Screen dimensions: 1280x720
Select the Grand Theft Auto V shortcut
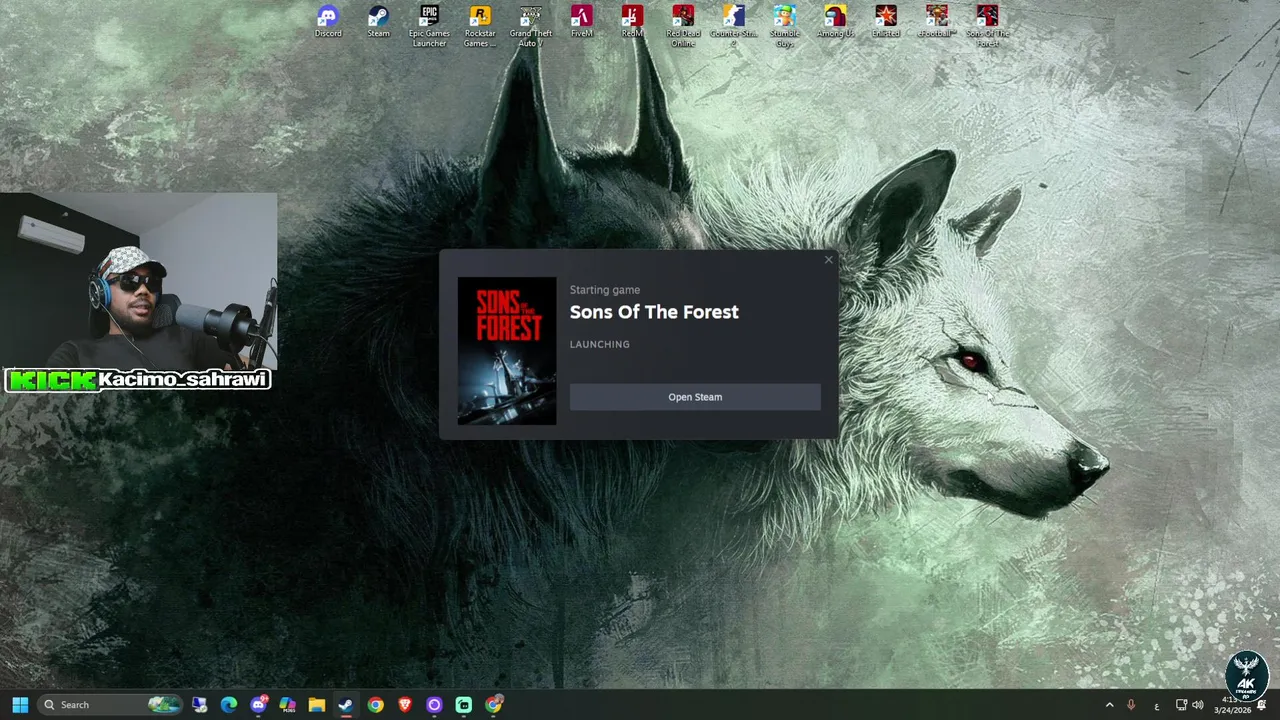[530, 26]
